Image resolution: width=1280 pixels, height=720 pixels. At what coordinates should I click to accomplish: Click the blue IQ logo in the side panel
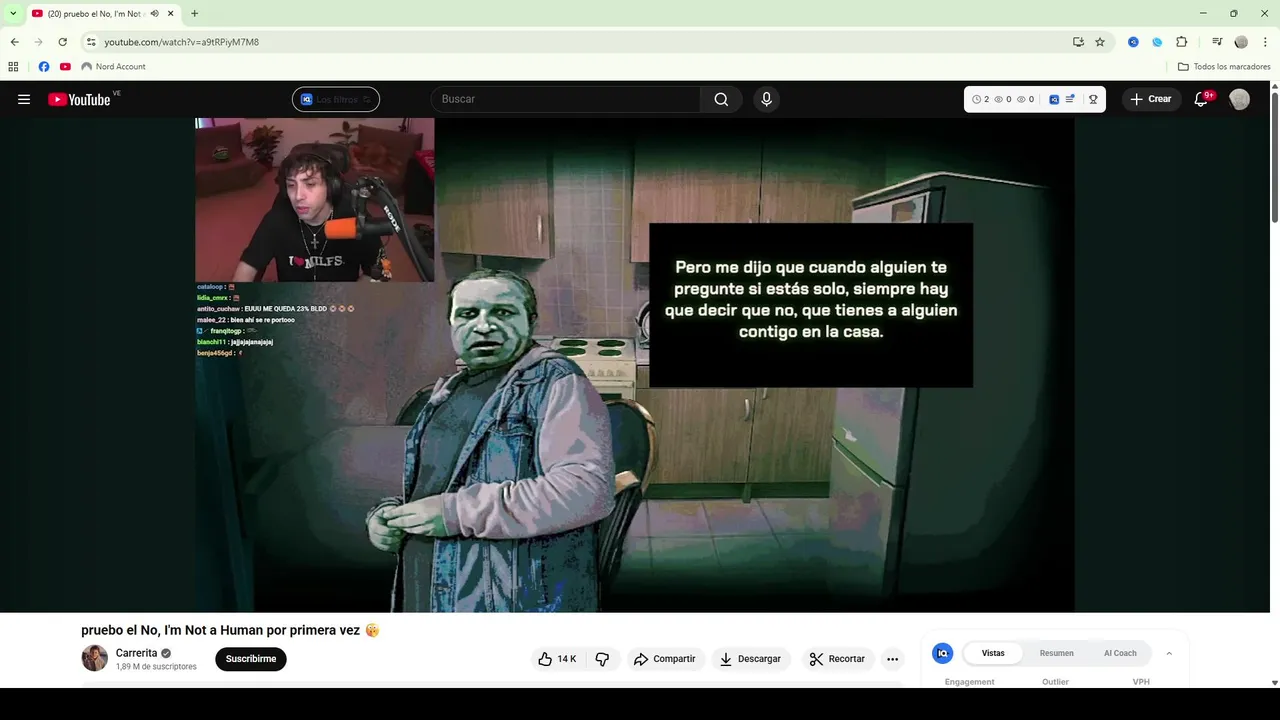(942, 653)
